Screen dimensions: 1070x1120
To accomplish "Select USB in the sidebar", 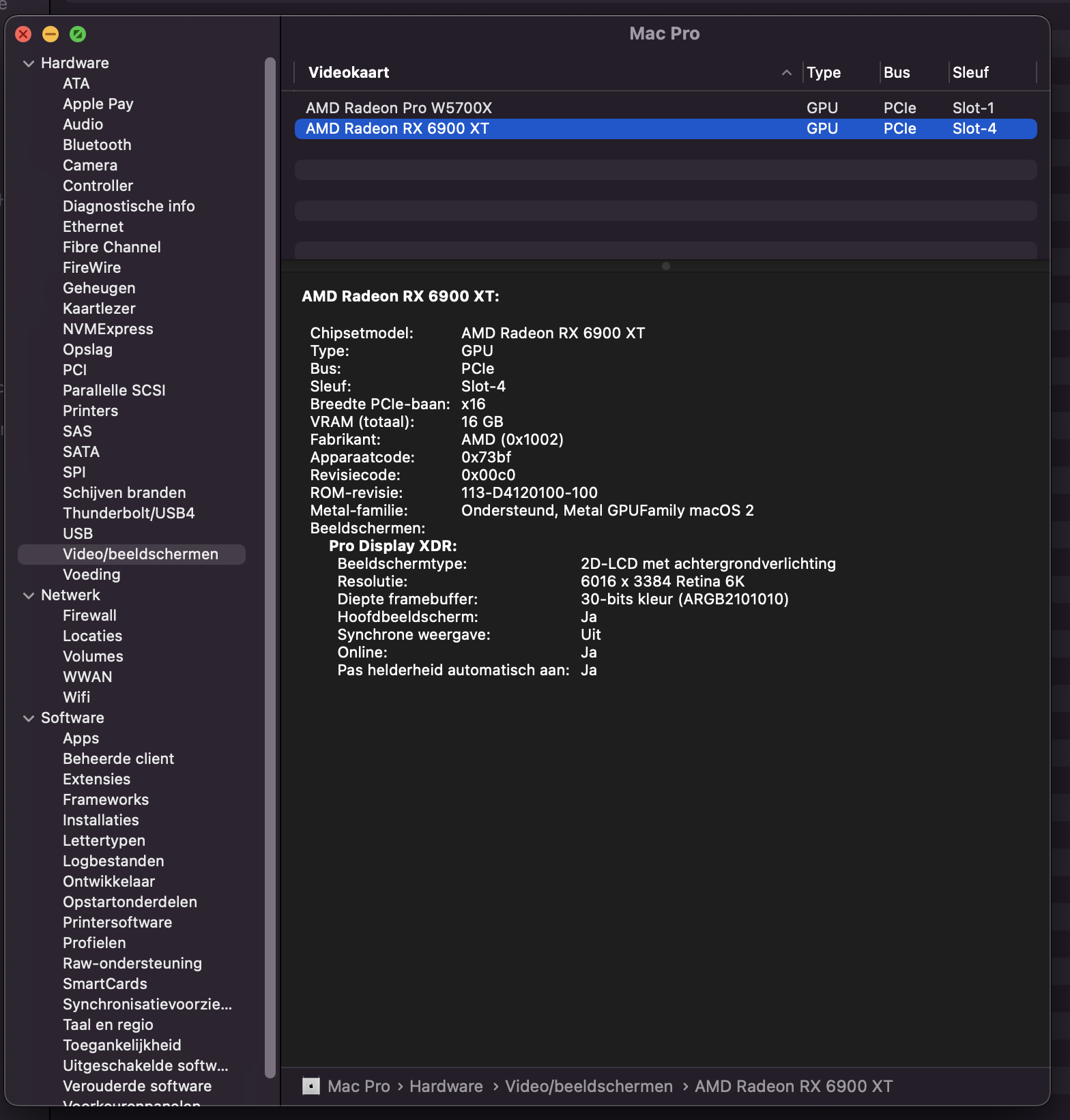I will [x=78, y=533].
